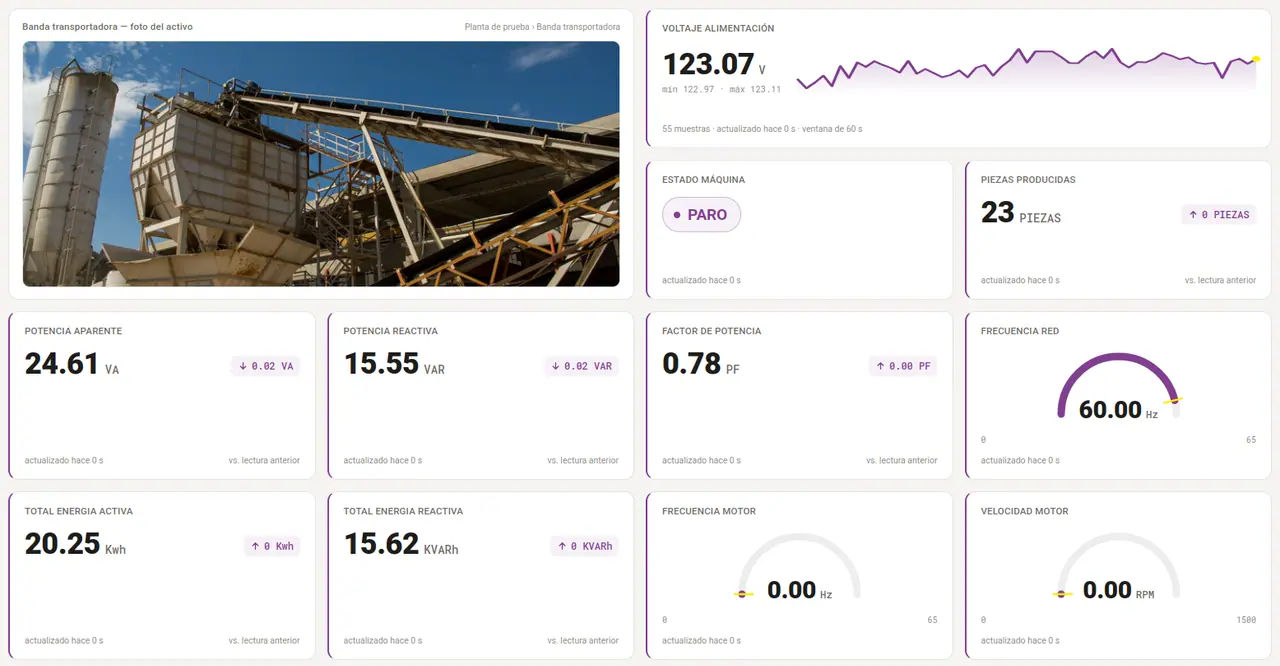This screenshot has height=666, width=1280.
Task: Click 'vs. lectura anterior' in Potencia Aparente card
Action: [264, 461]
